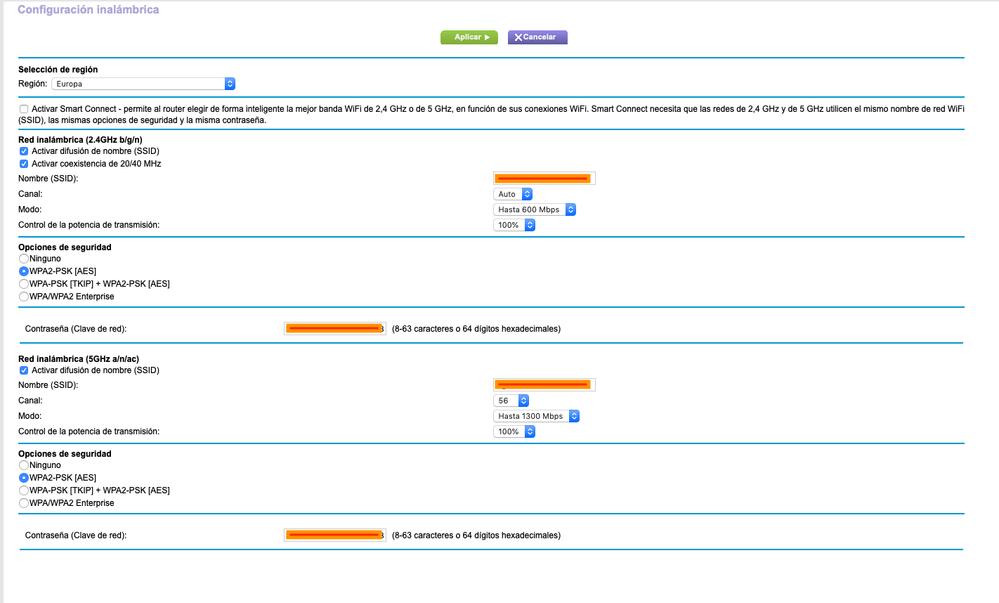Expand the Hasta 1300 Mbps mode dropdown
999x603 pixels.
coord(536,416)
